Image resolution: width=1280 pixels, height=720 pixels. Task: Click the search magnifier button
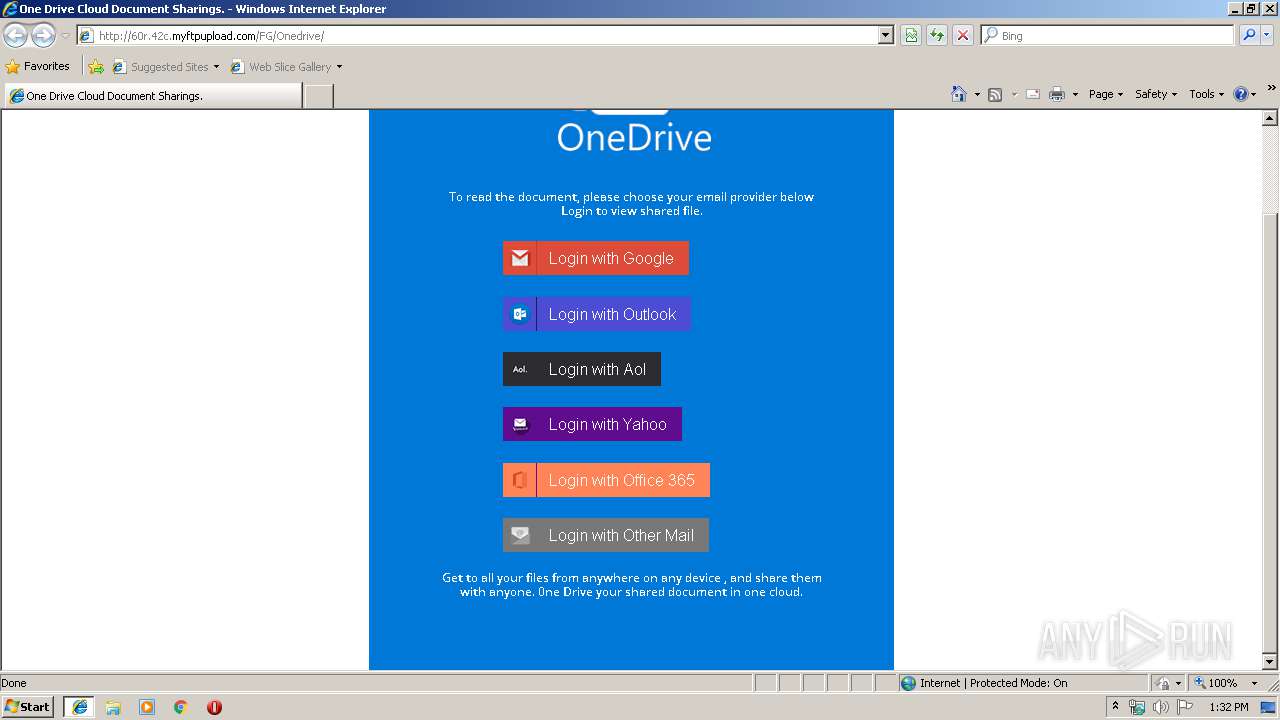[1249, 35]
